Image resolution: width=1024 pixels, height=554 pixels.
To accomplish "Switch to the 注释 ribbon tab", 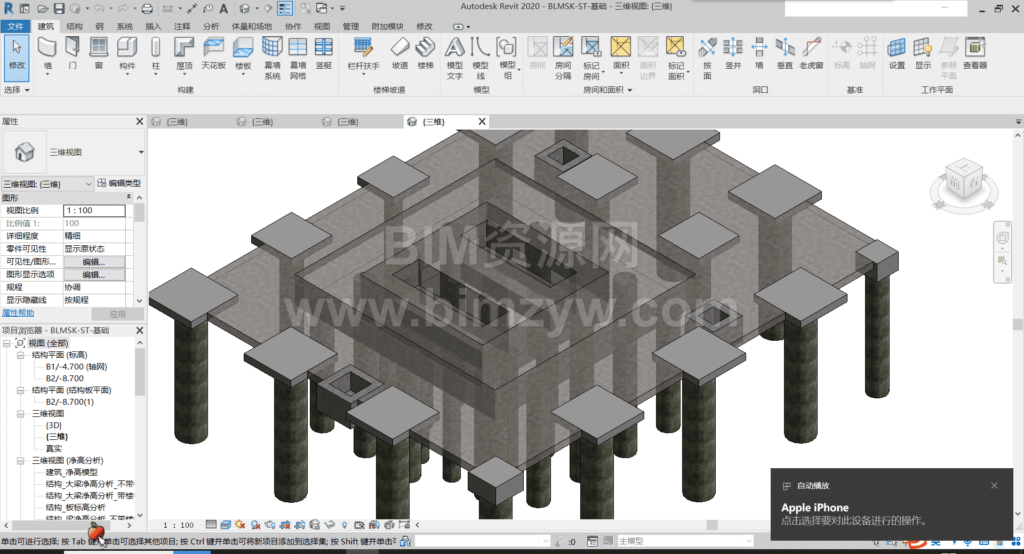I will tap(182, 26).
